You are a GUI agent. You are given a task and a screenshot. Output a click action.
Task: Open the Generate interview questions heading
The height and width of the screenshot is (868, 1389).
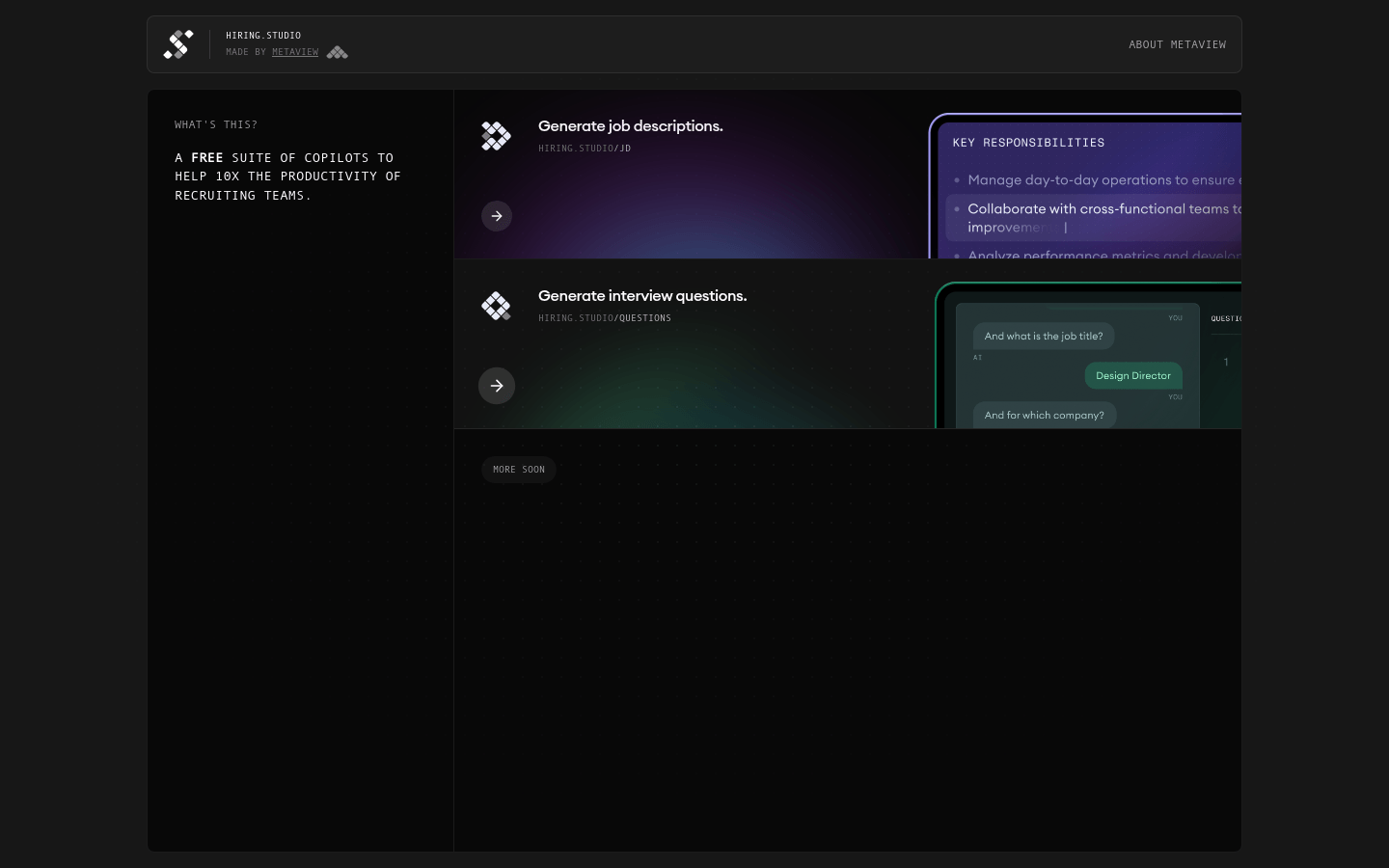[642, 296]
